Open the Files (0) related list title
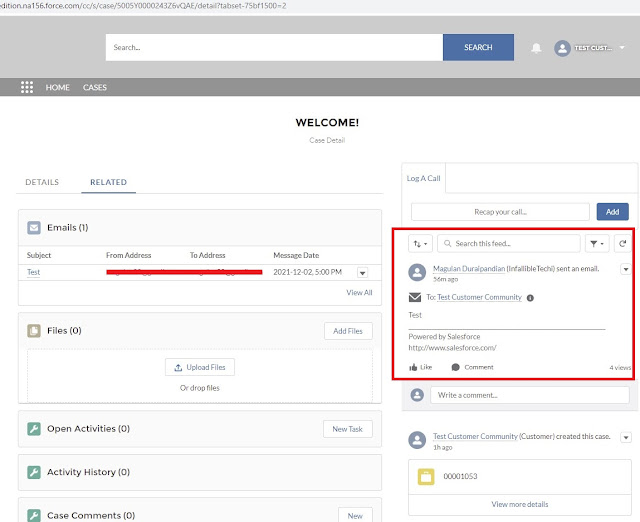This screenshot has width=640, height=522. 64,331
